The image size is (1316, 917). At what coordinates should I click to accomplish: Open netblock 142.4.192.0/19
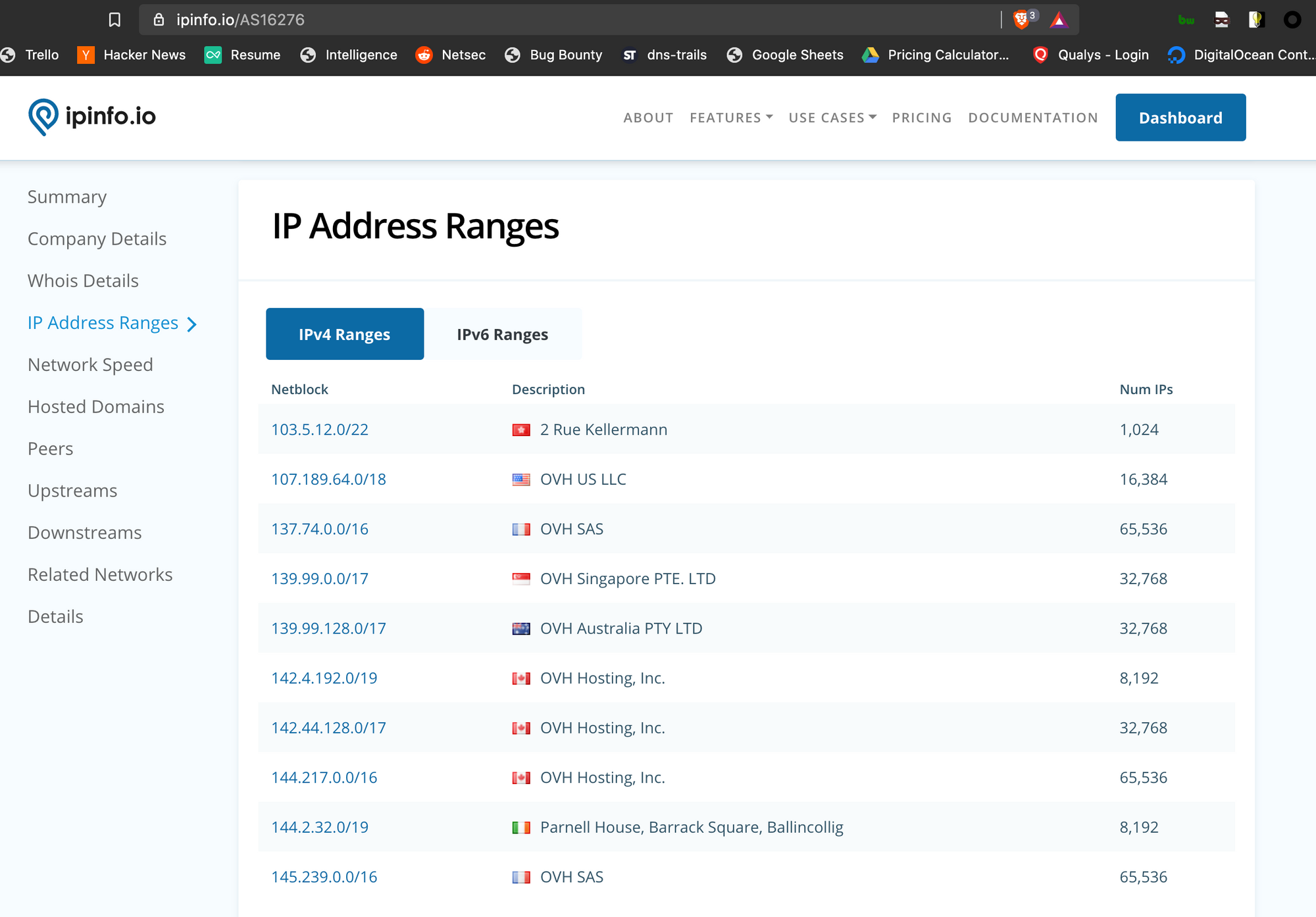pos(324,678)
